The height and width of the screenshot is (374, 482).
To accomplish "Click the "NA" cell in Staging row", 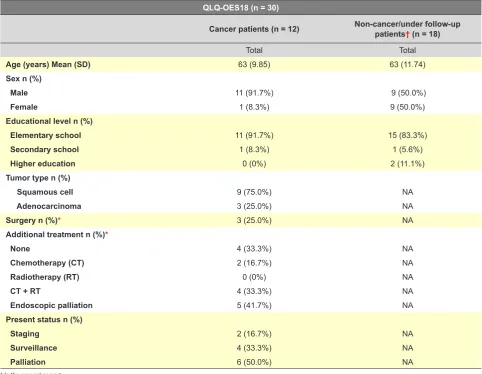I will pyautogui.click(x=407, y=334).
